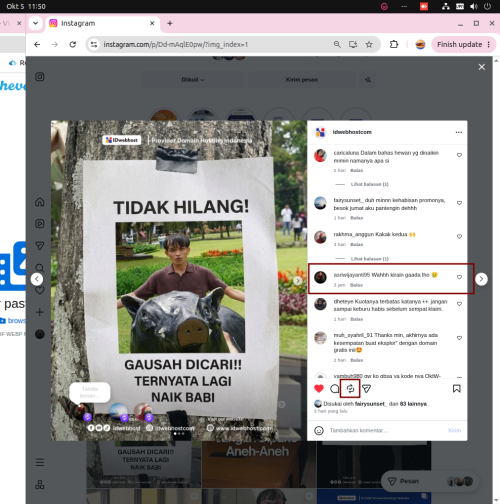The height and width of the screenshot is (504, 500).
Task: Open Messages paper plane in the sidebar
Action: (x=40, y=246)
